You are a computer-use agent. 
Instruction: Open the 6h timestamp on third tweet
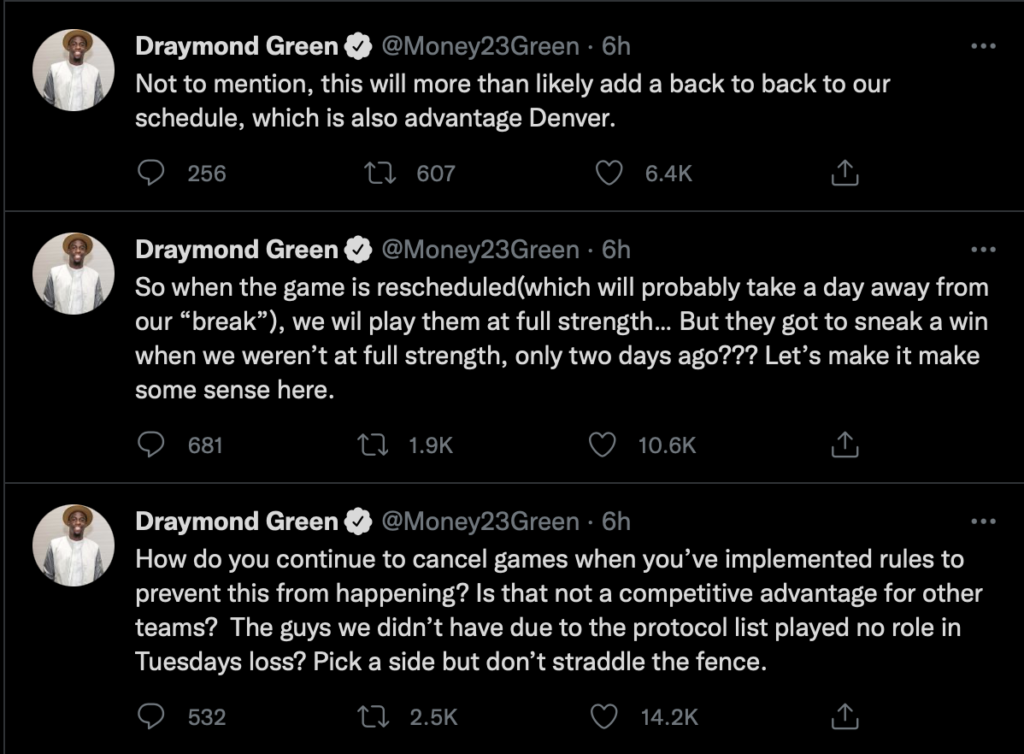[x=616, y=521]
